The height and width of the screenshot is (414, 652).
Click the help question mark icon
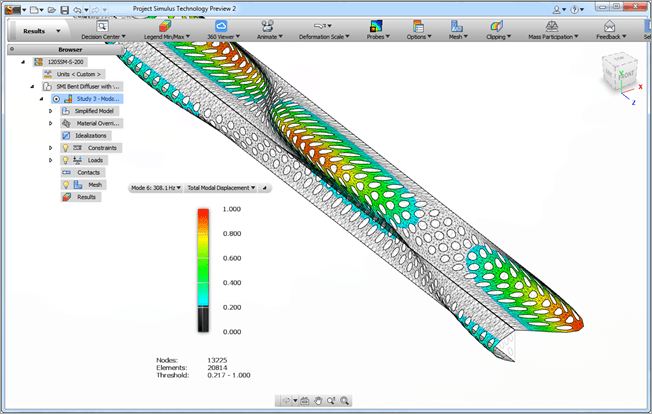click(575, 9)
